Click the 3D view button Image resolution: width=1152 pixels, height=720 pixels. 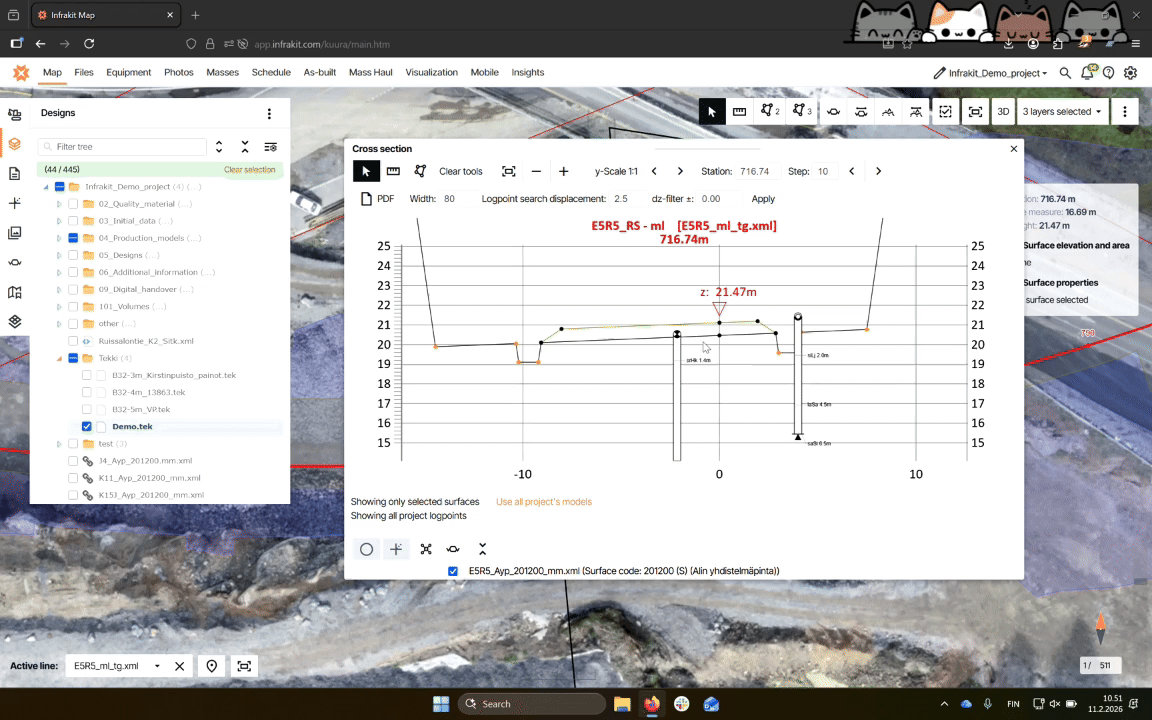[x=1003, y=112]
